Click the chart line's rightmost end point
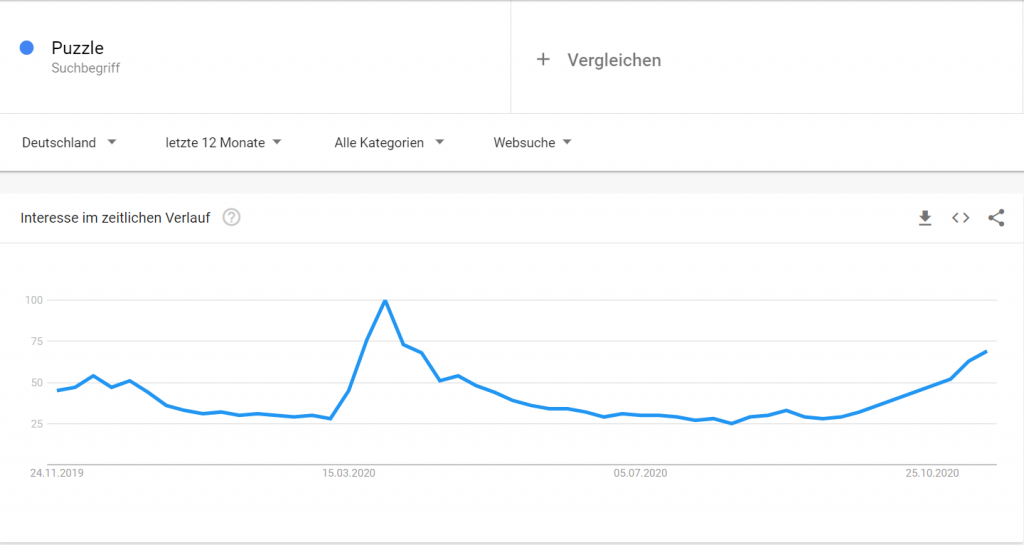1024x545 pixels. pos(986,351)
